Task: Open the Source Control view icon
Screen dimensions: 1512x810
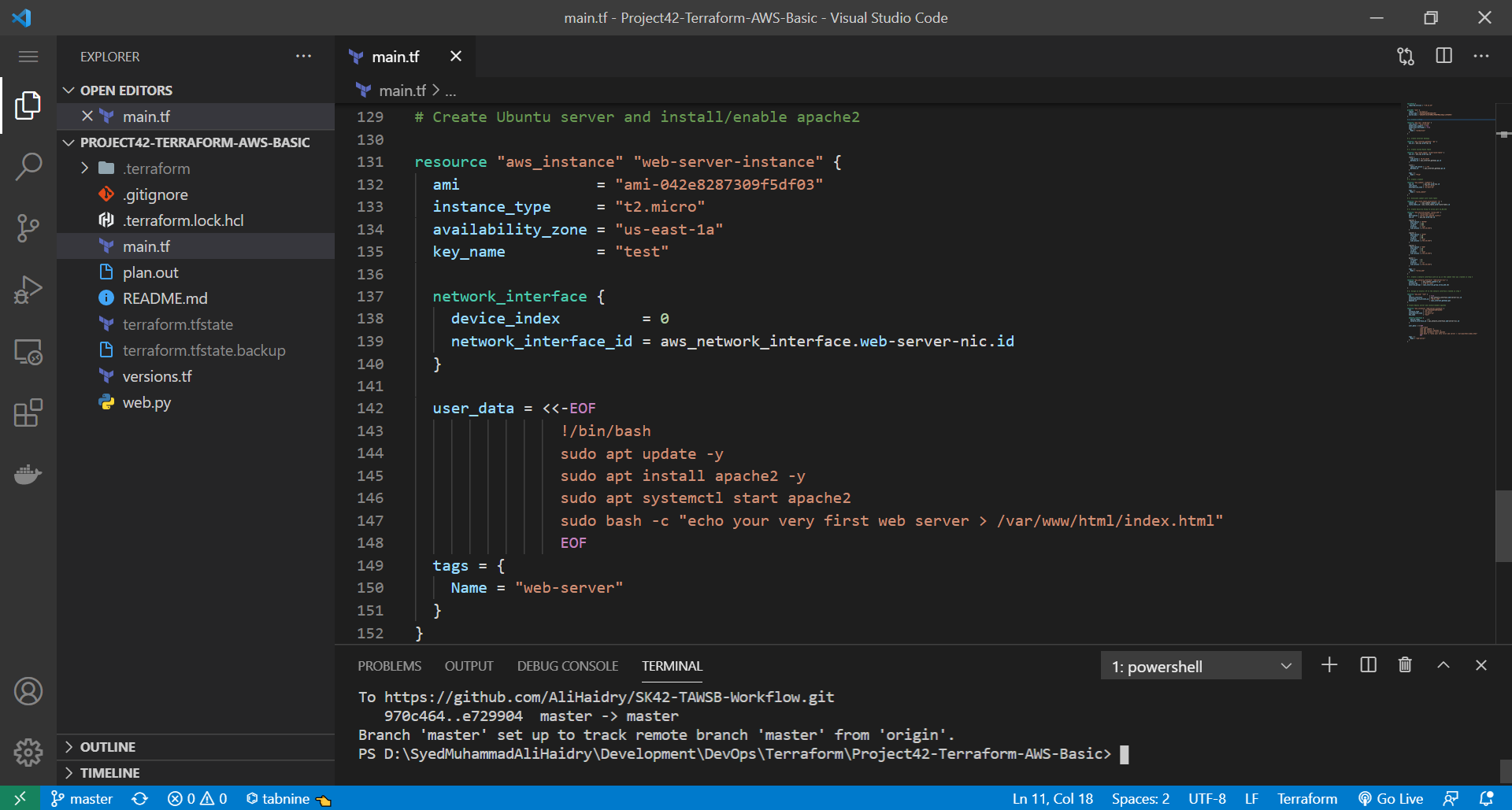Action: point(28,228)
